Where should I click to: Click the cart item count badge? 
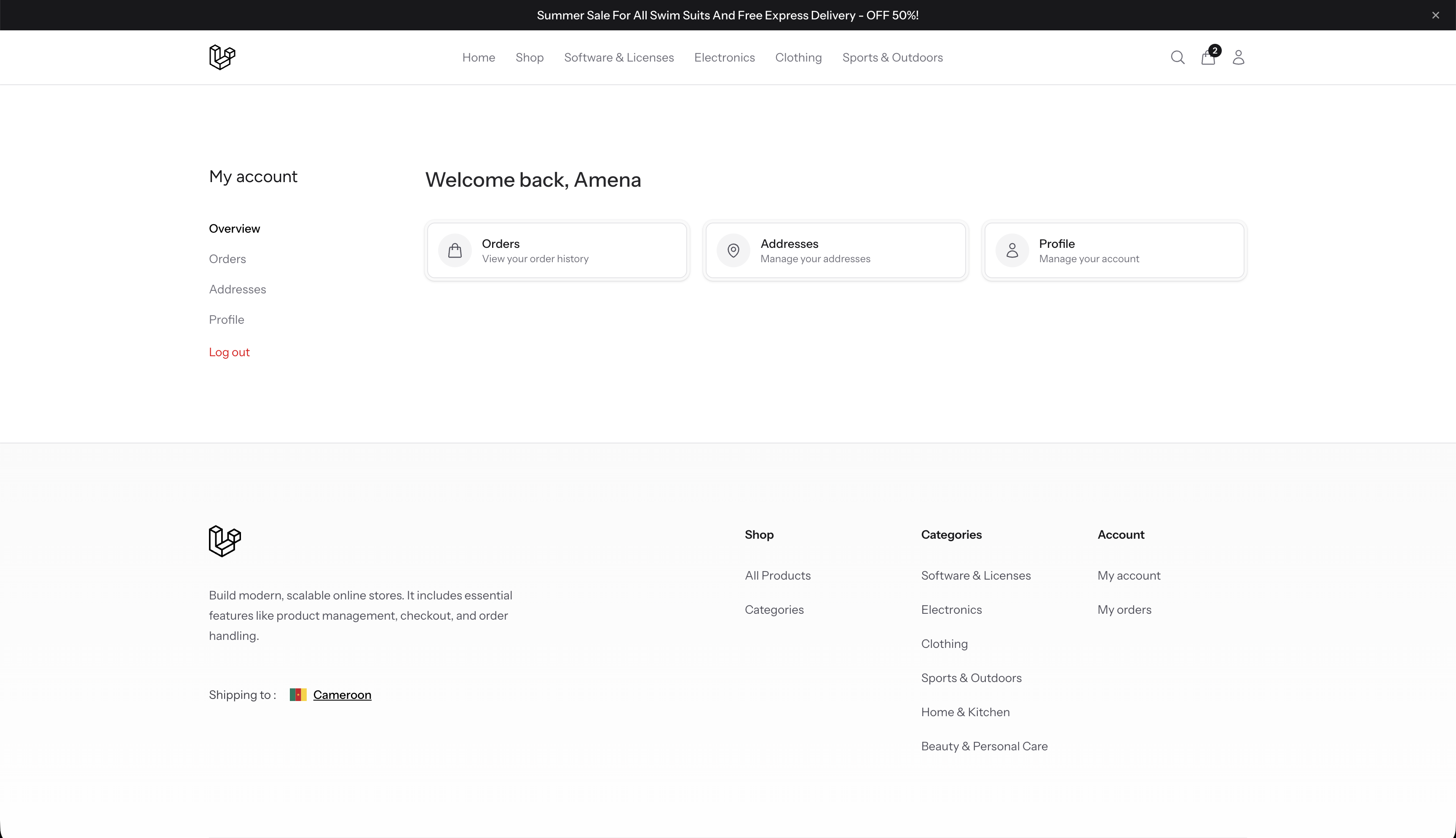[1215, 51]
